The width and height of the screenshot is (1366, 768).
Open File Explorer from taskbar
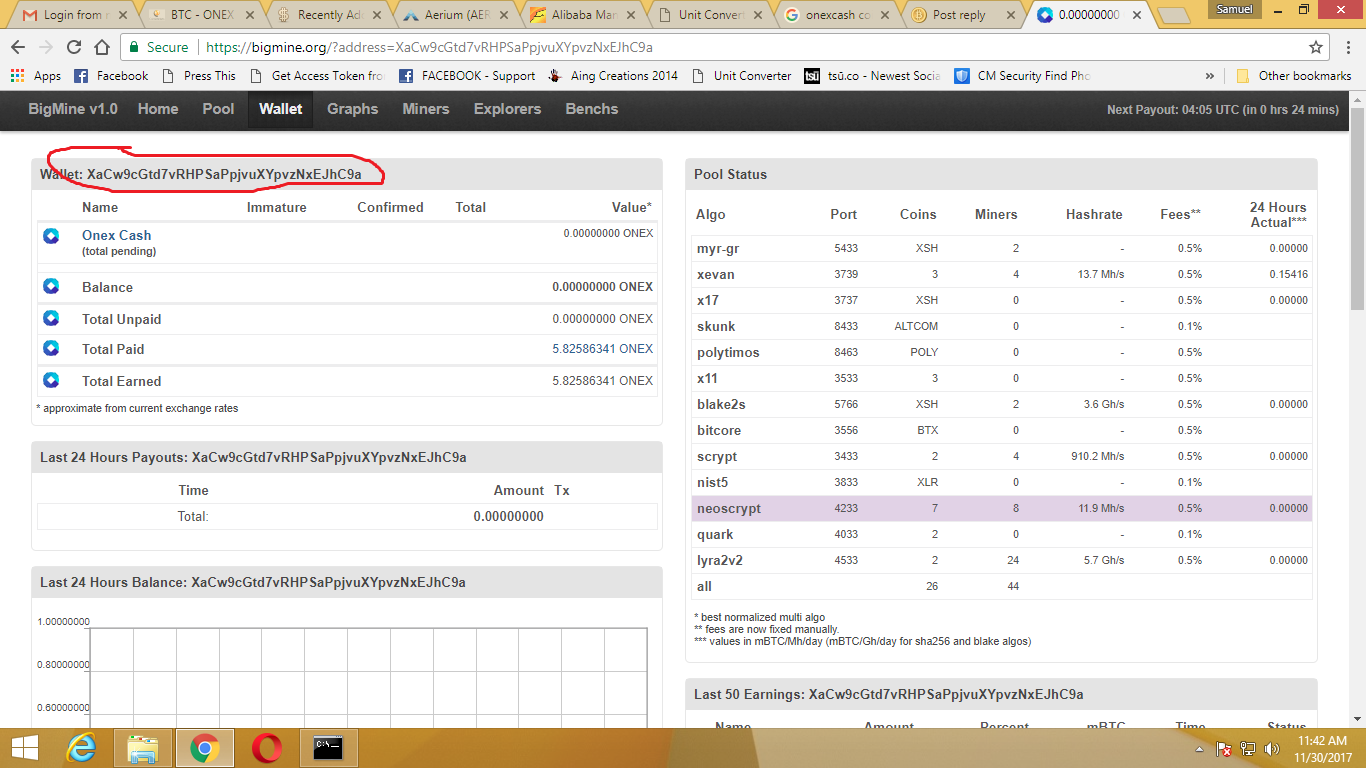click(143, 748)
